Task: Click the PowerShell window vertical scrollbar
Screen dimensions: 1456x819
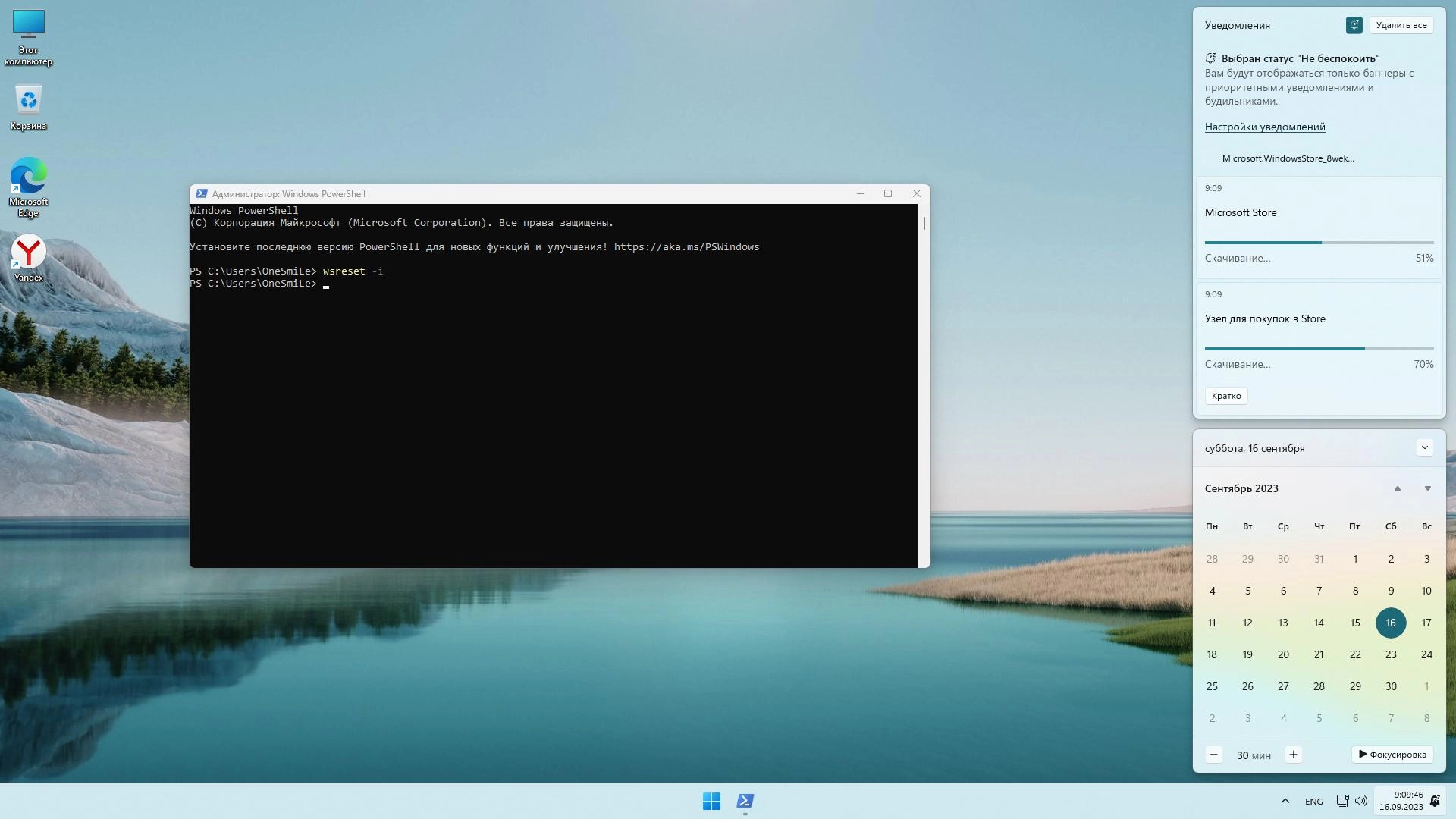Action: pos(924,379)
